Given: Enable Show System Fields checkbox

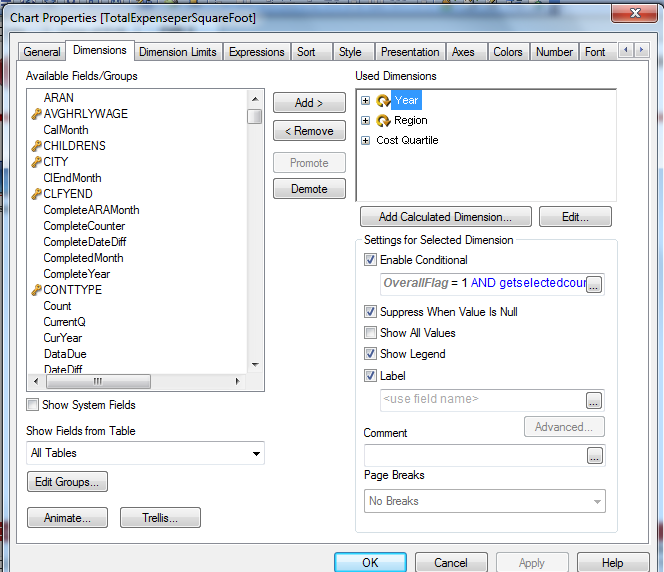Looking at the screenshot, I should pos(32,405).
